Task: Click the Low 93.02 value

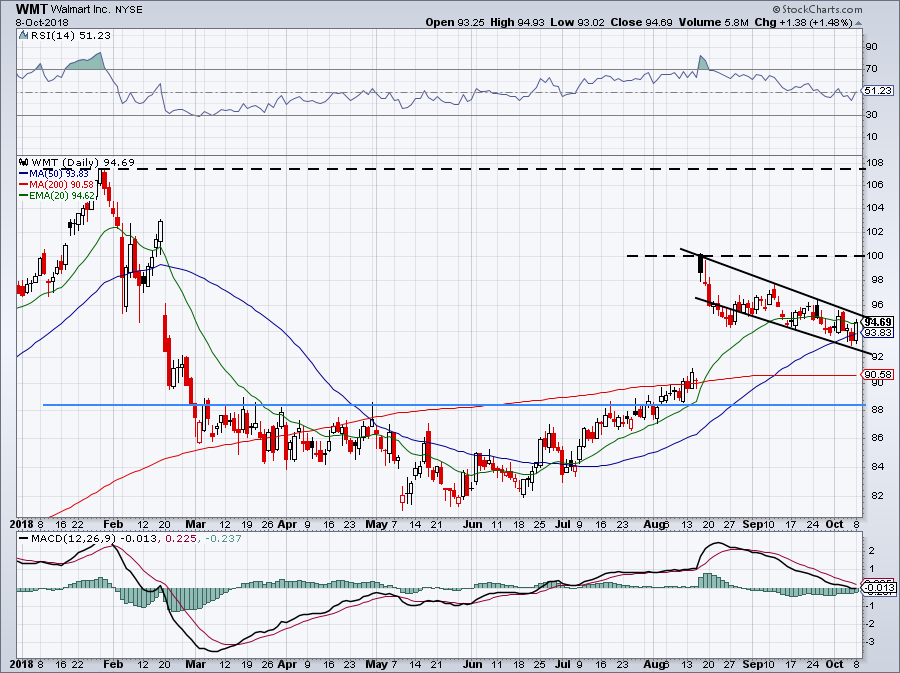Action: click(x=577, y=22)
